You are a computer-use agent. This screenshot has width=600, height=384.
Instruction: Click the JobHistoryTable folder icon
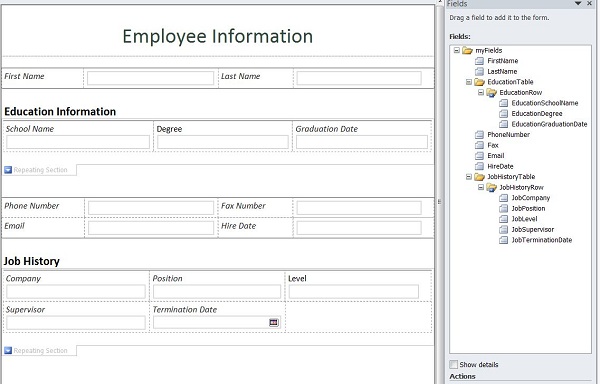pyautogui.click(x=479, y=177)
